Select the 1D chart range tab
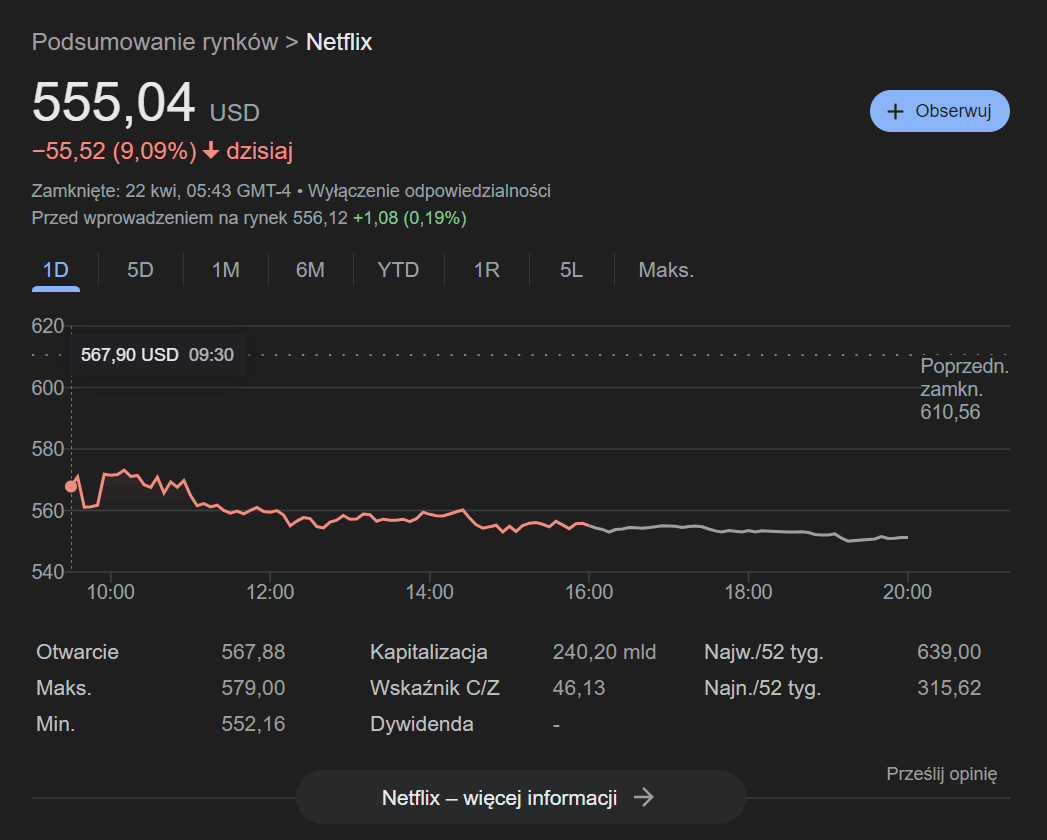Screen dimensions: 1047x840 coord(55,270)
